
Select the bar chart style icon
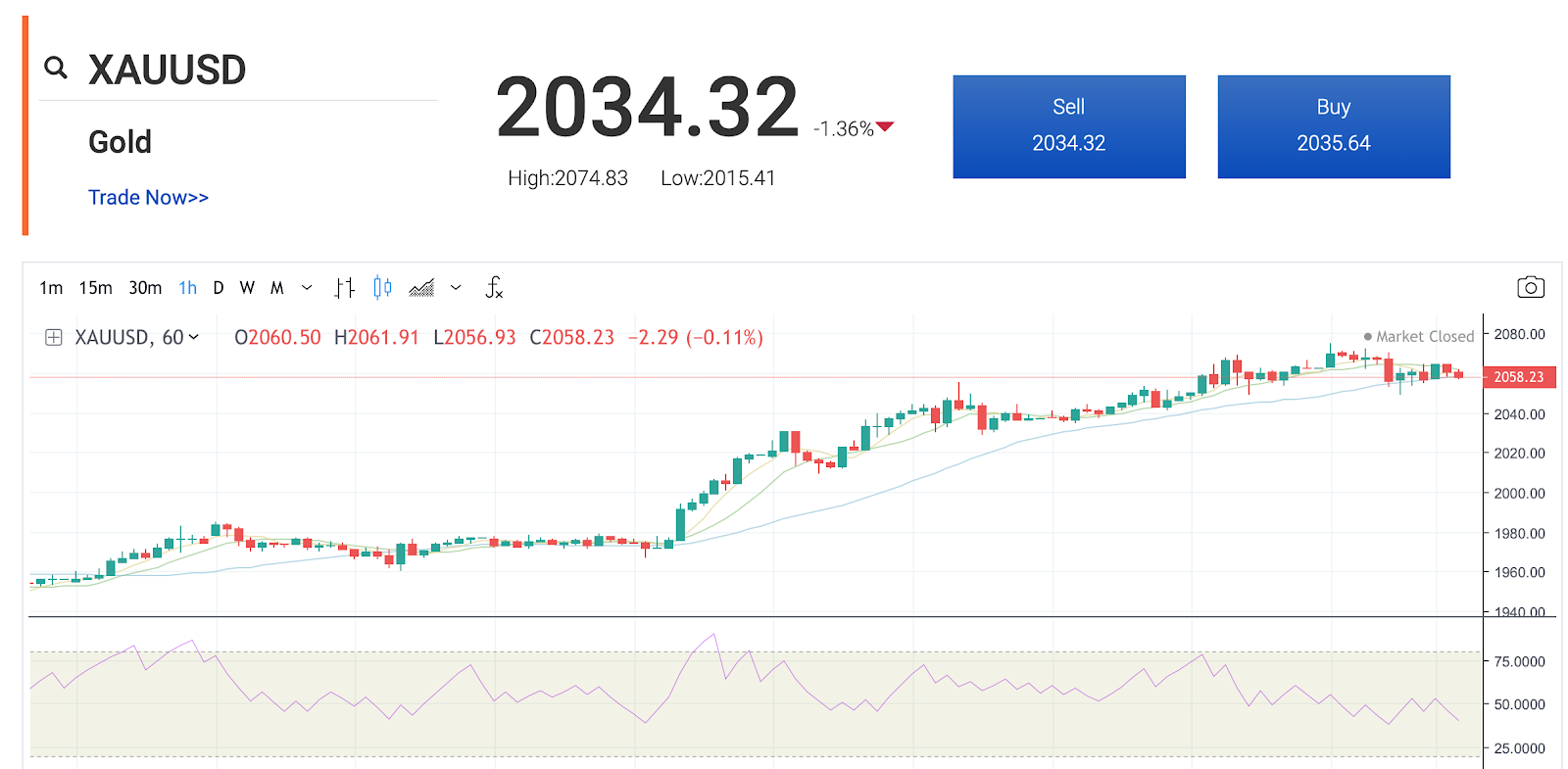coord(344,288)
